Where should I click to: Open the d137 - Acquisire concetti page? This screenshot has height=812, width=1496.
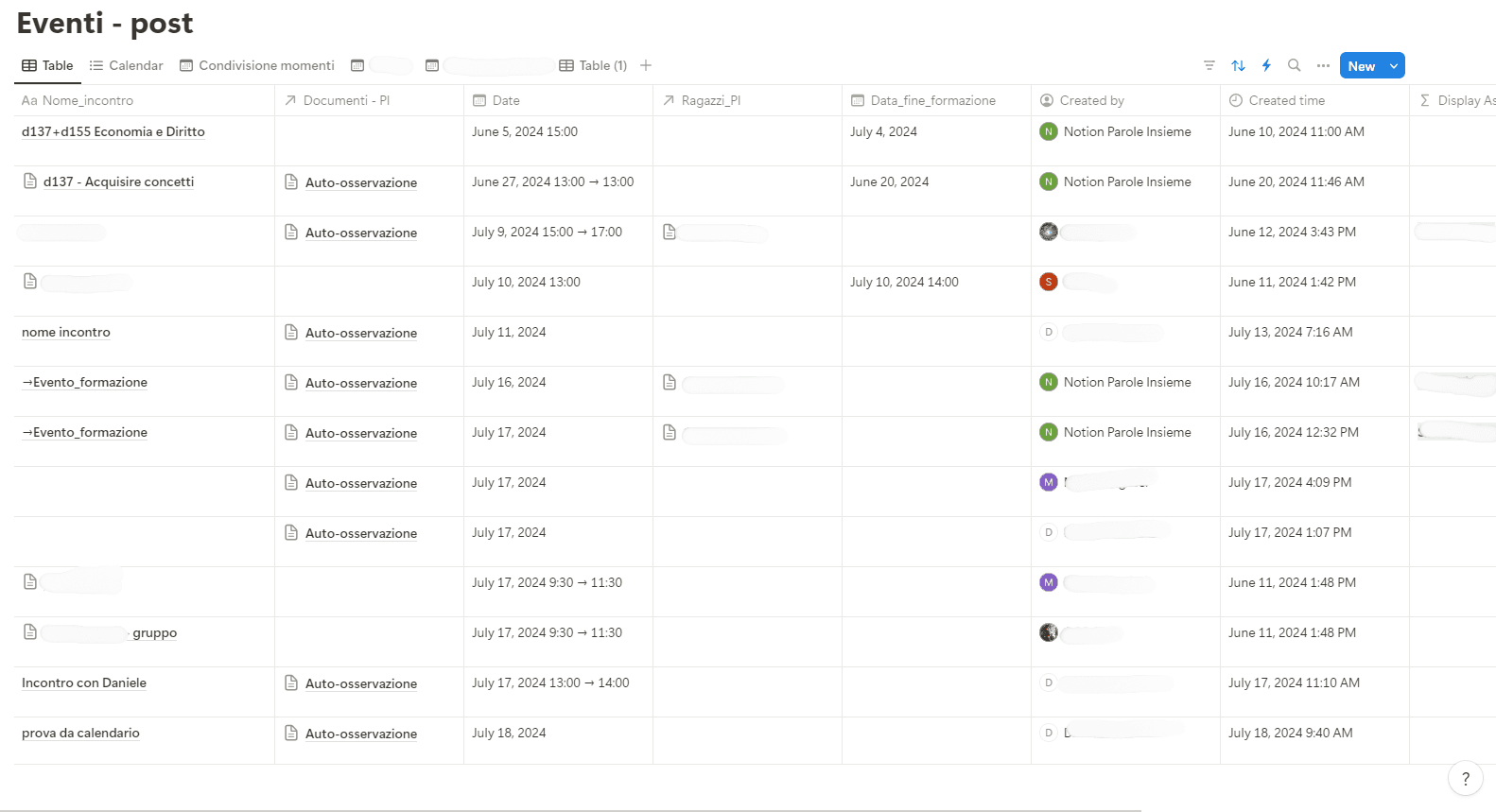118,181
